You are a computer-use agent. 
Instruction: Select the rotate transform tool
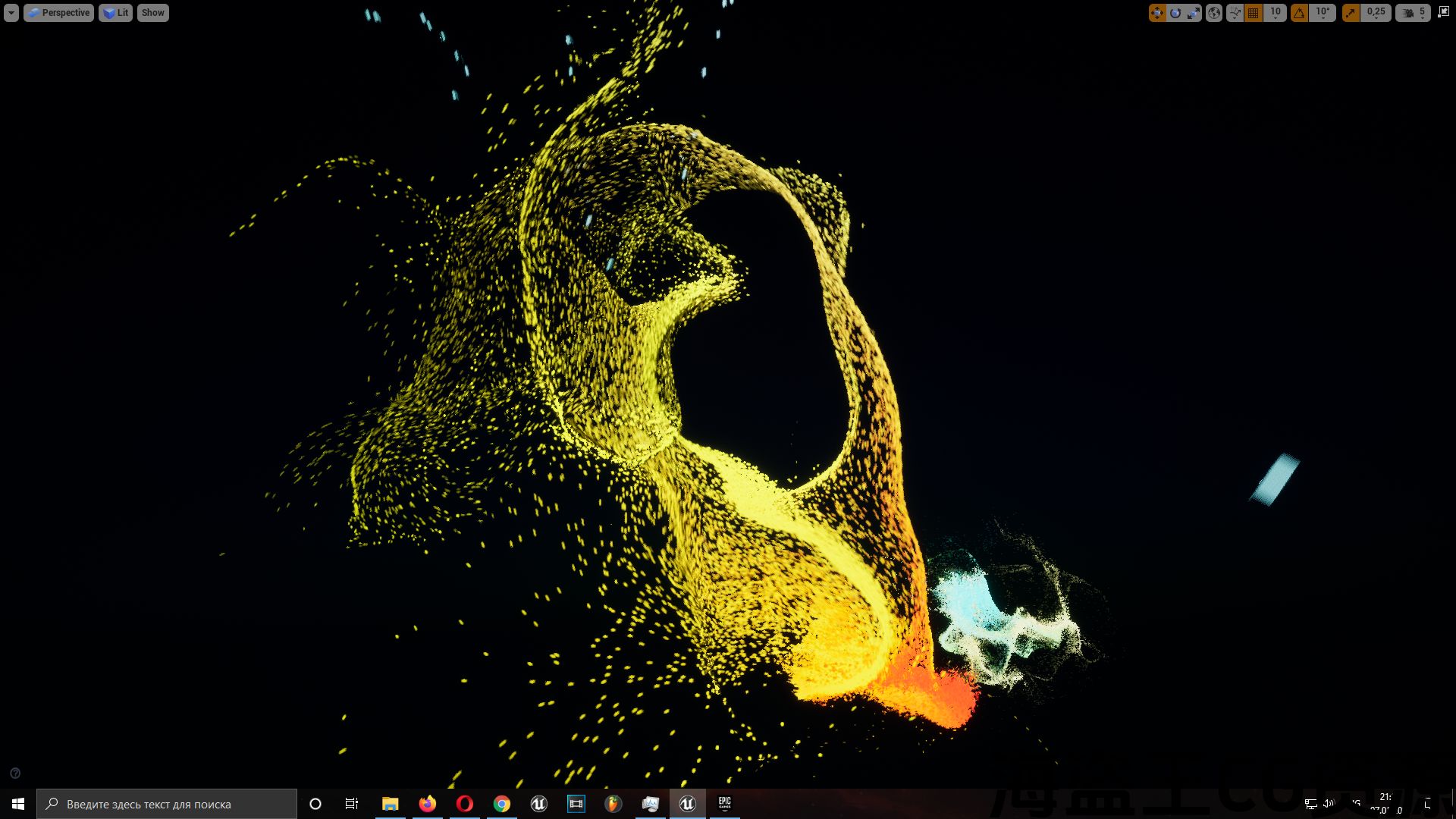coord(1175,13)
